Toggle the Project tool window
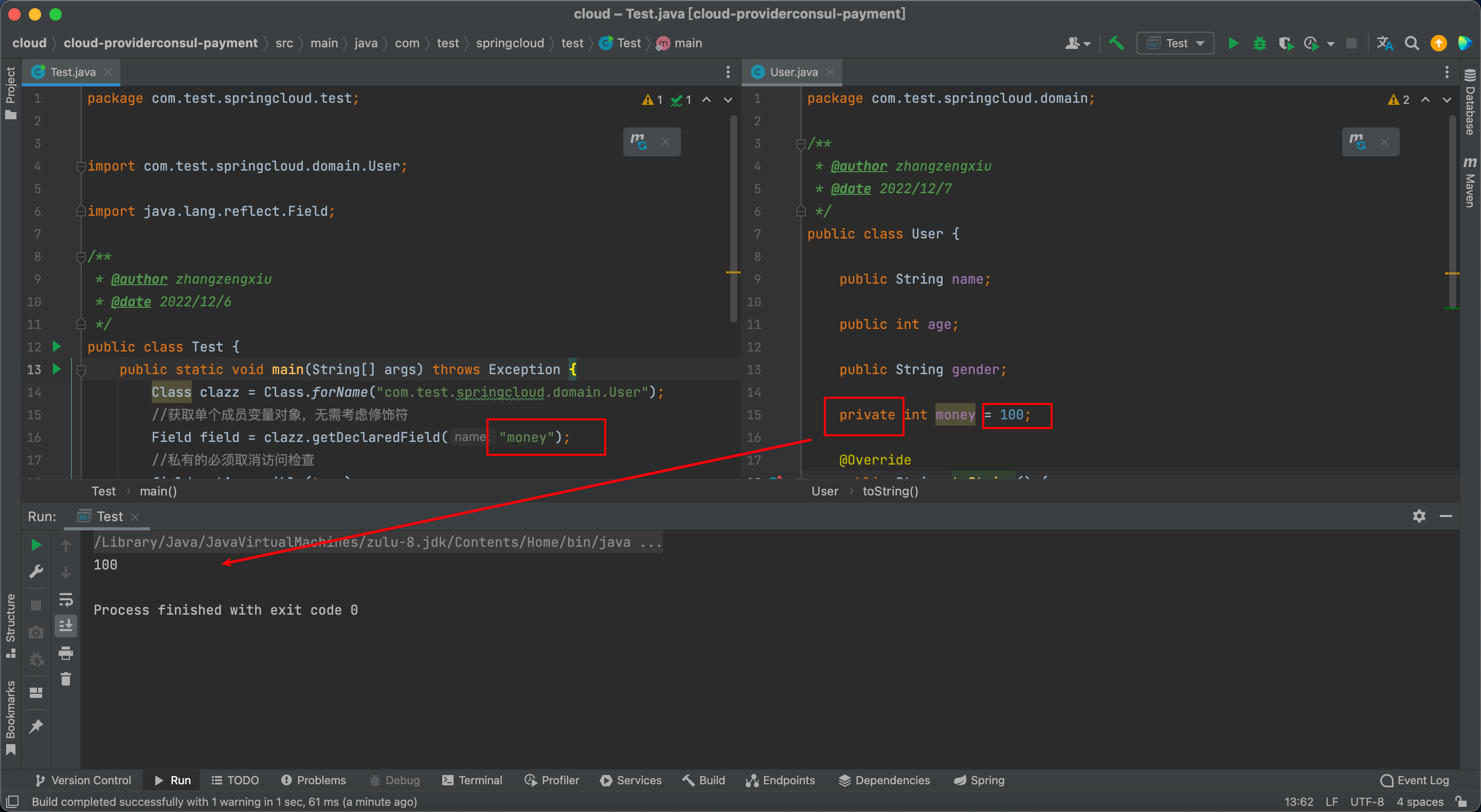The image size is (1481, 812). (10, 93)
